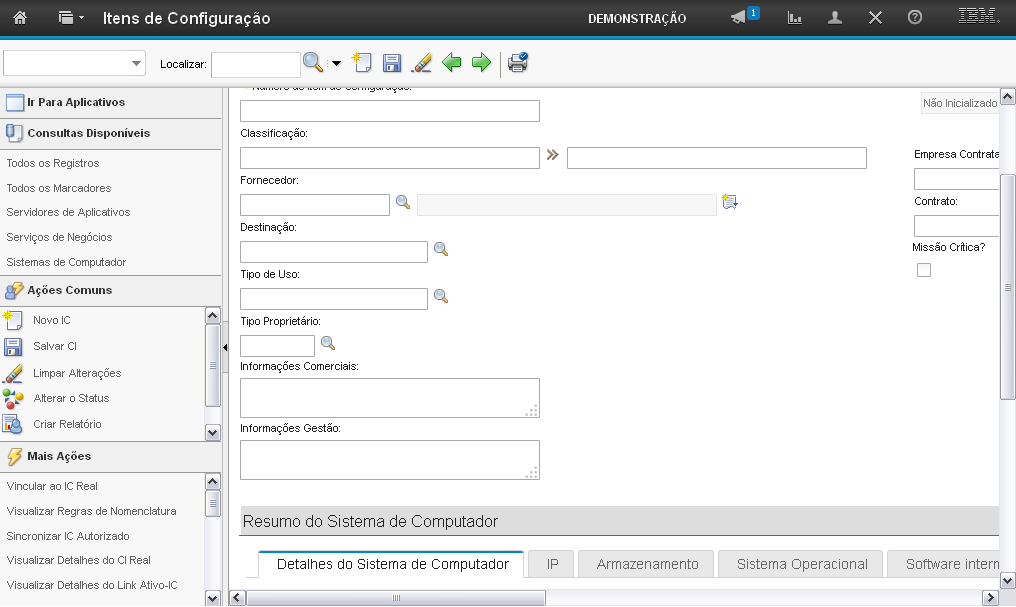This screenshot has height=607, width=1016.
Task: Toggle the Missão Crítica checkbox
Action: [x=924, y=270]
